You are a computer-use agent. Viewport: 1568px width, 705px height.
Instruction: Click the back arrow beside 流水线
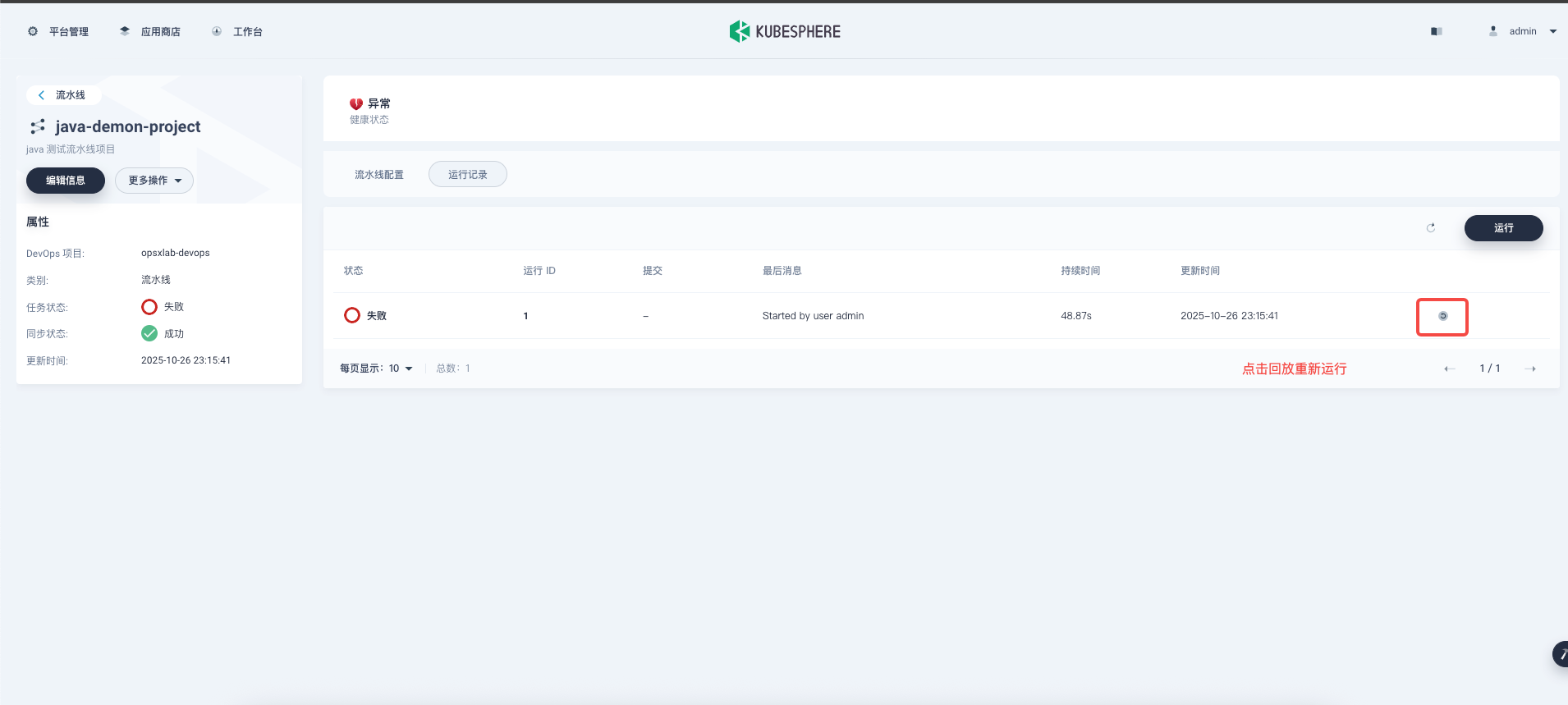(42, 95)
